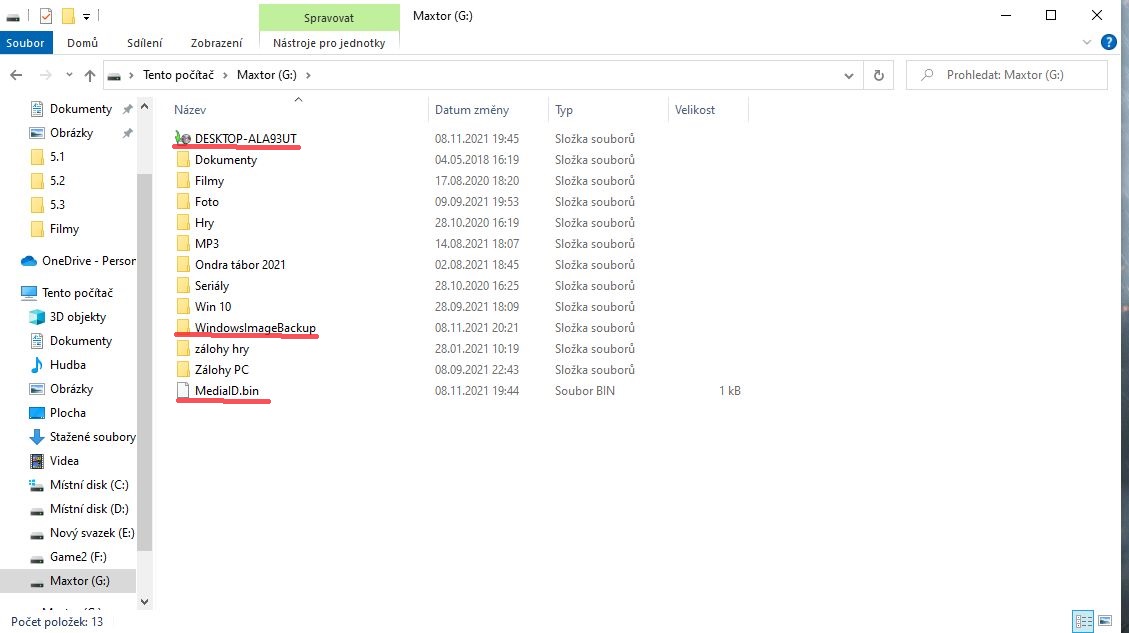Switch to details view layout icon
Viewport: 1129px width, 633px height.
point(1084,621)
